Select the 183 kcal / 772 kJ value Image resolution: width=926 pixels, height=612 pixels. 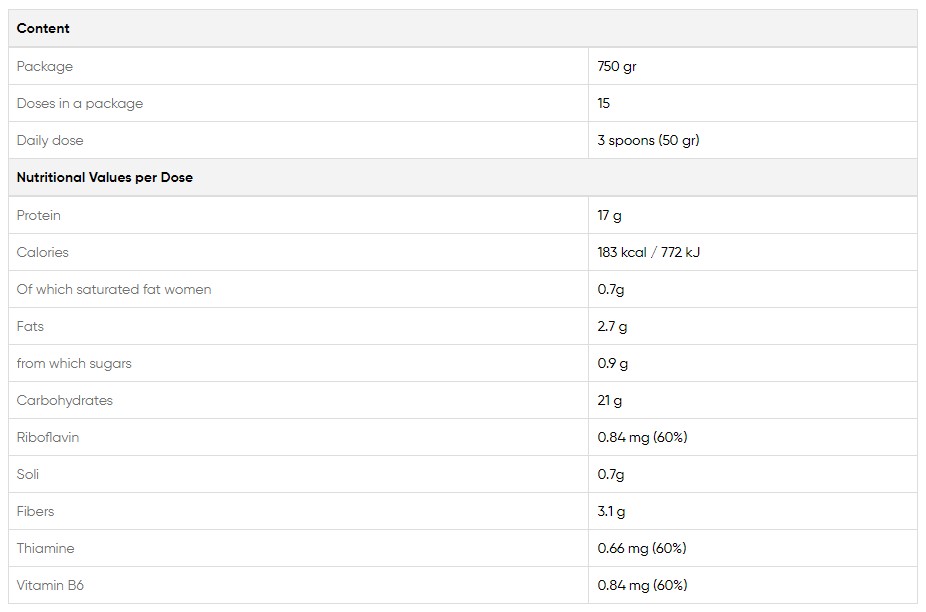coord(649,252)
